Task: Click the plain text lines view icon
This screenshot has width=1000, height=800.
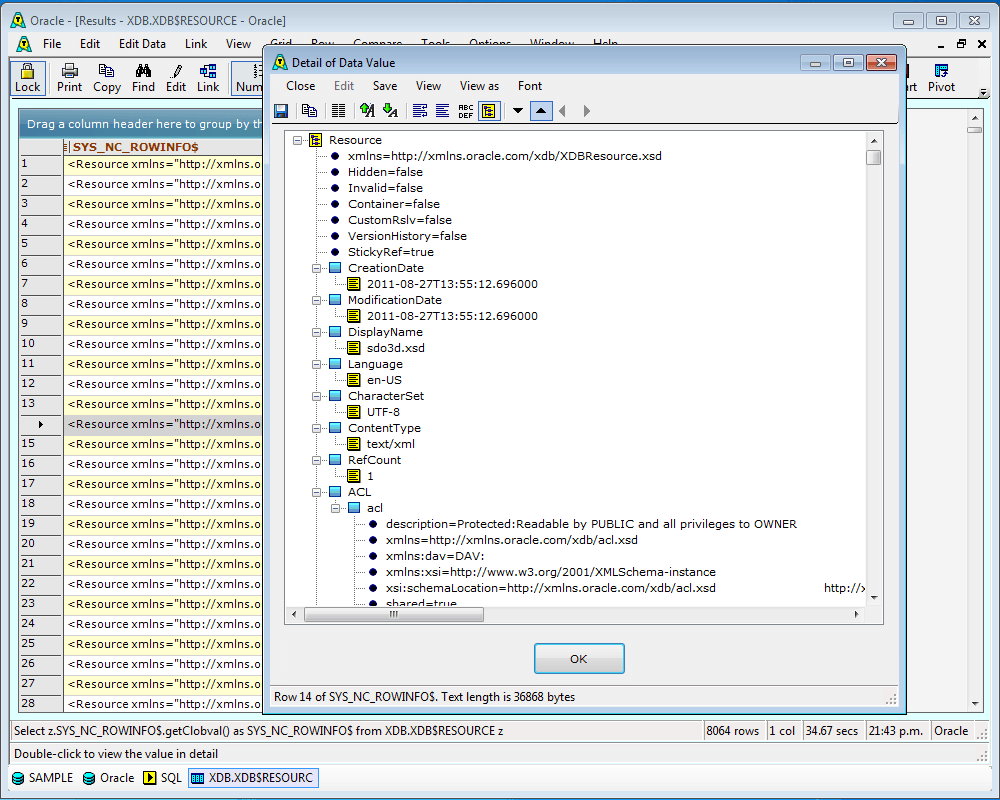Action: (442, 111)
